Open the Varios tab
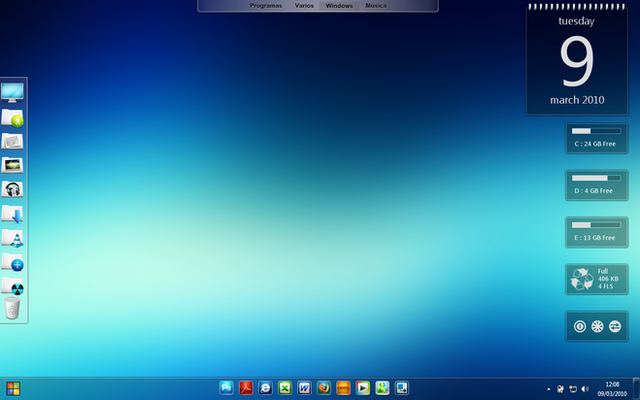This screenshot has height=400, width=640. coord(304,6)
